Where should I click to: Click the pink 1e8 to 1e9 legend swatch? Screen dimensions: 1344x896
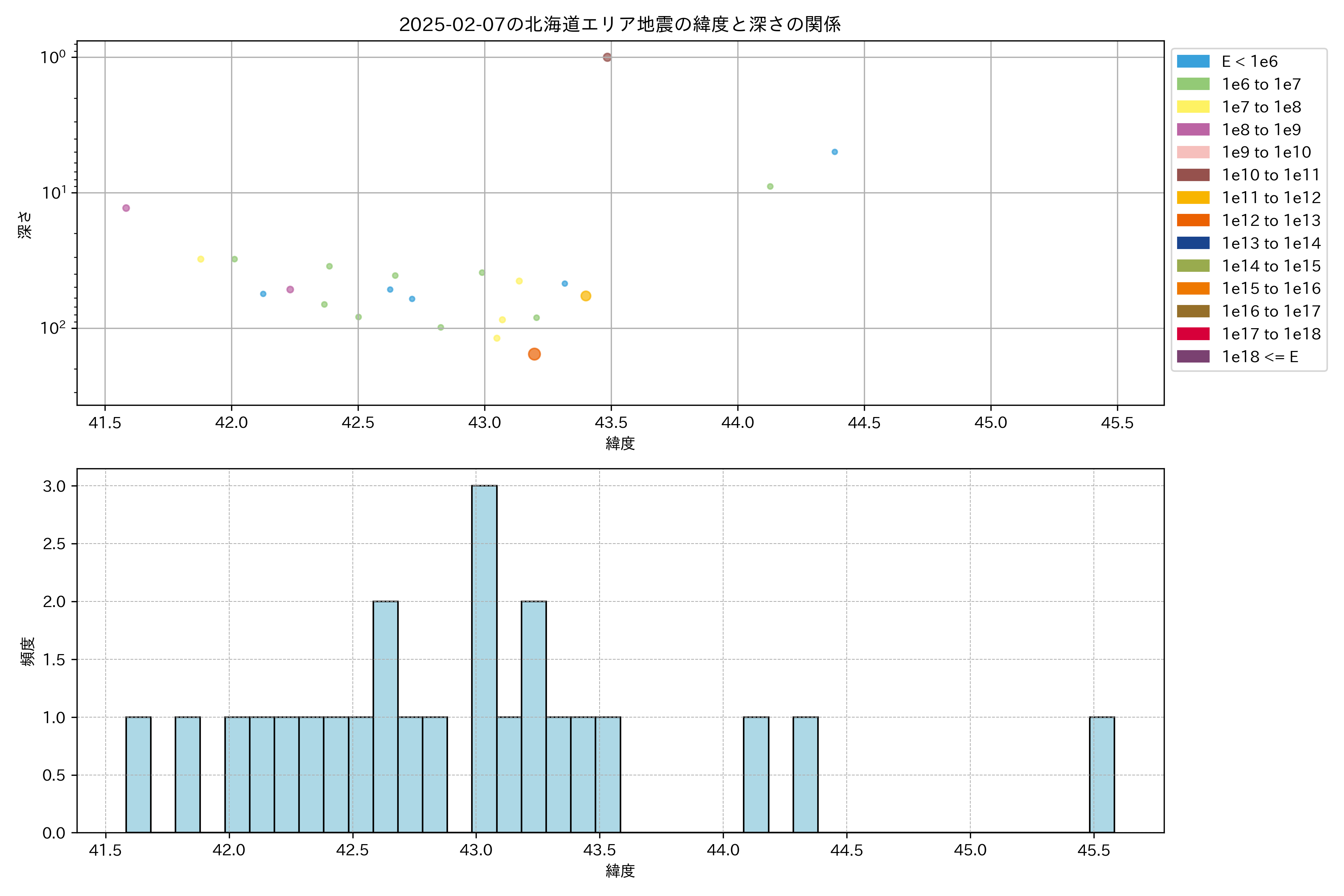(x=1192, y=130)
